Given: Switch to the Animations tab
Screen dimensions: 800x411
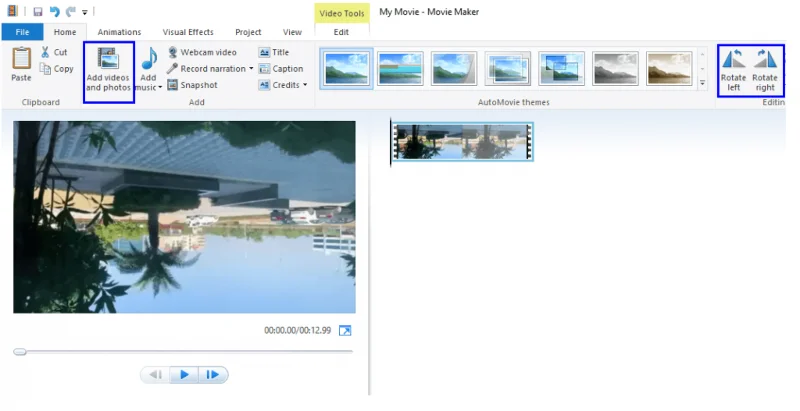Looking at the screenshot, I should (119, 32).
